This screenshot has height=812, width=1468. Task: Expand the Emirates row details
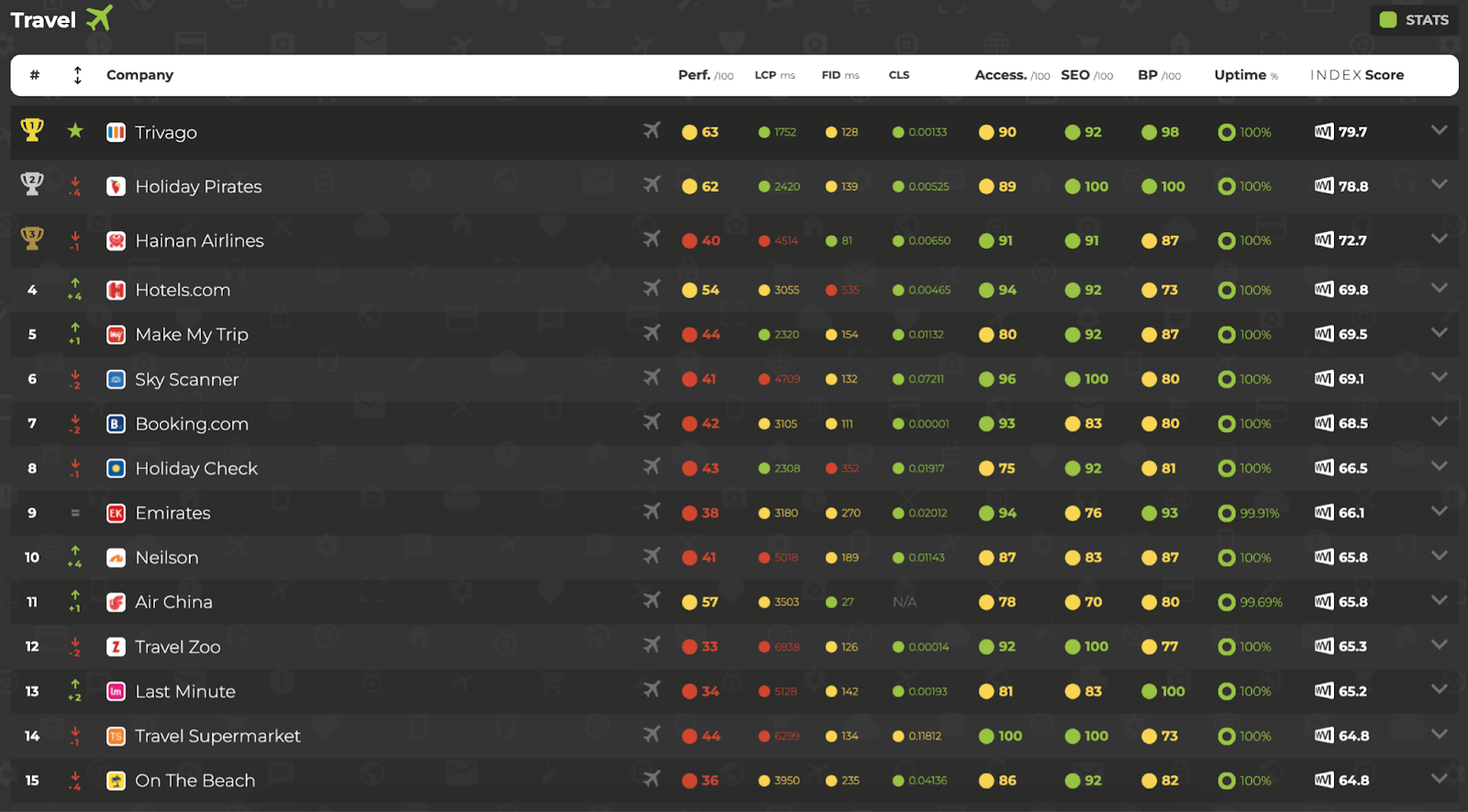[1439, 511]
